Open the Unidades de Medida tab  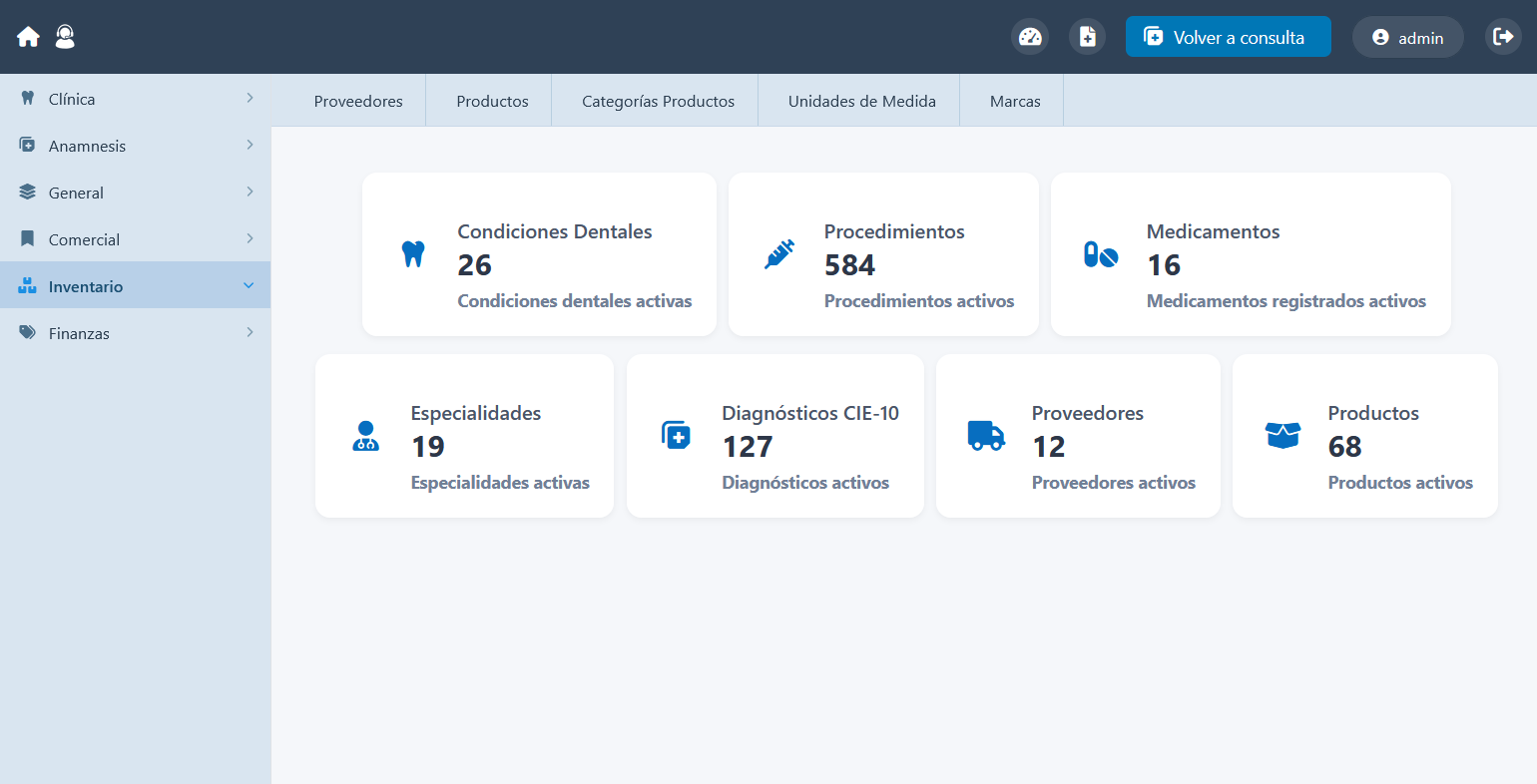click(x=862, y=101)
